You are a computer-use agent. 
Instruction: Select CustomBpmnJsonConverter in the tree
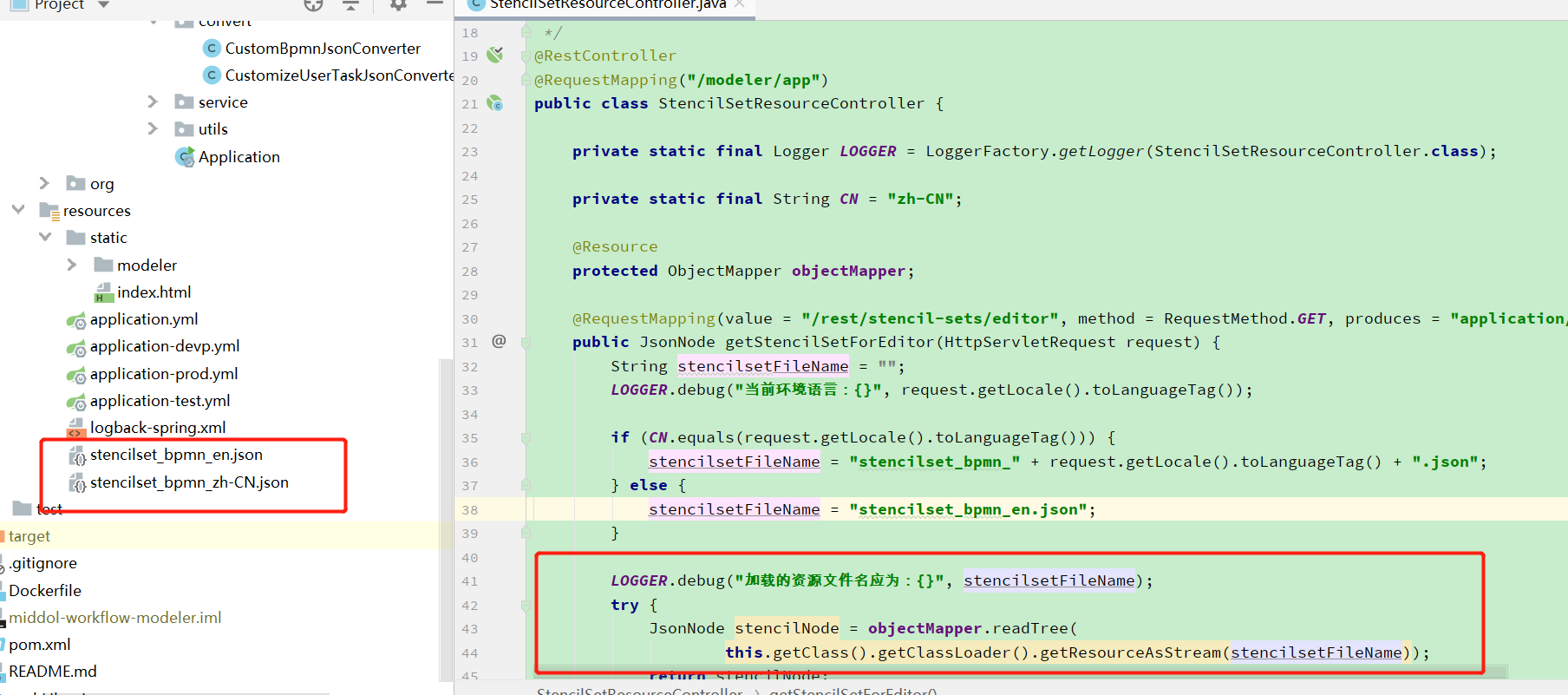click(x=323, y=49)
